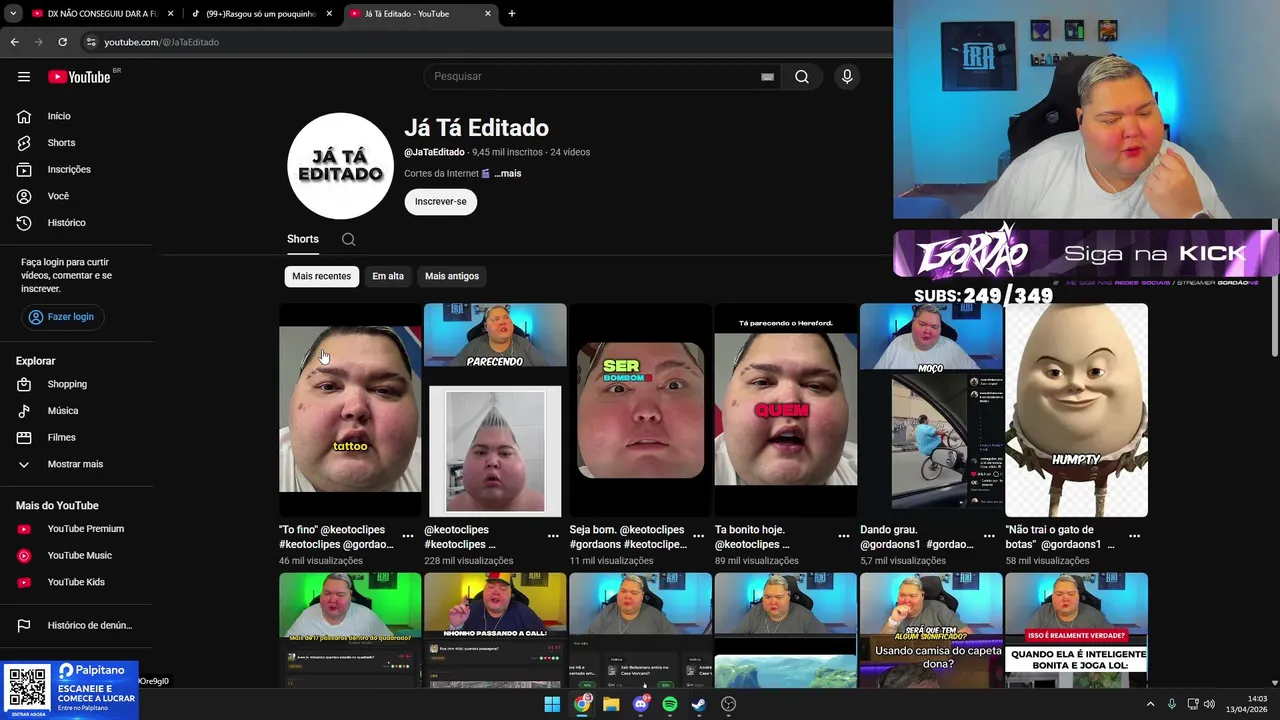Open options menu for "To fino" short

coord(408,536)
